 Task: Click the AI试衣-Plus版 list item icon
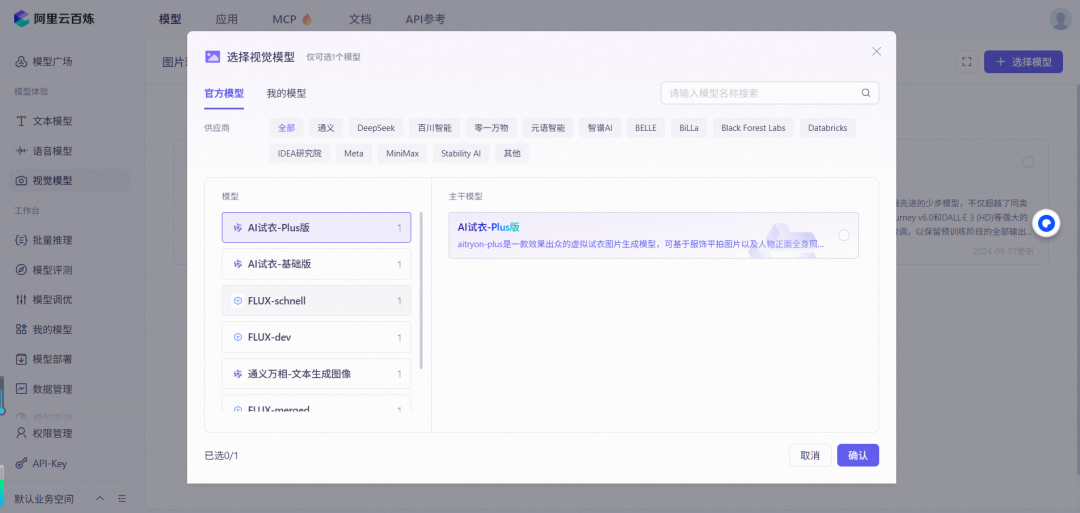[x=238, y=228]
